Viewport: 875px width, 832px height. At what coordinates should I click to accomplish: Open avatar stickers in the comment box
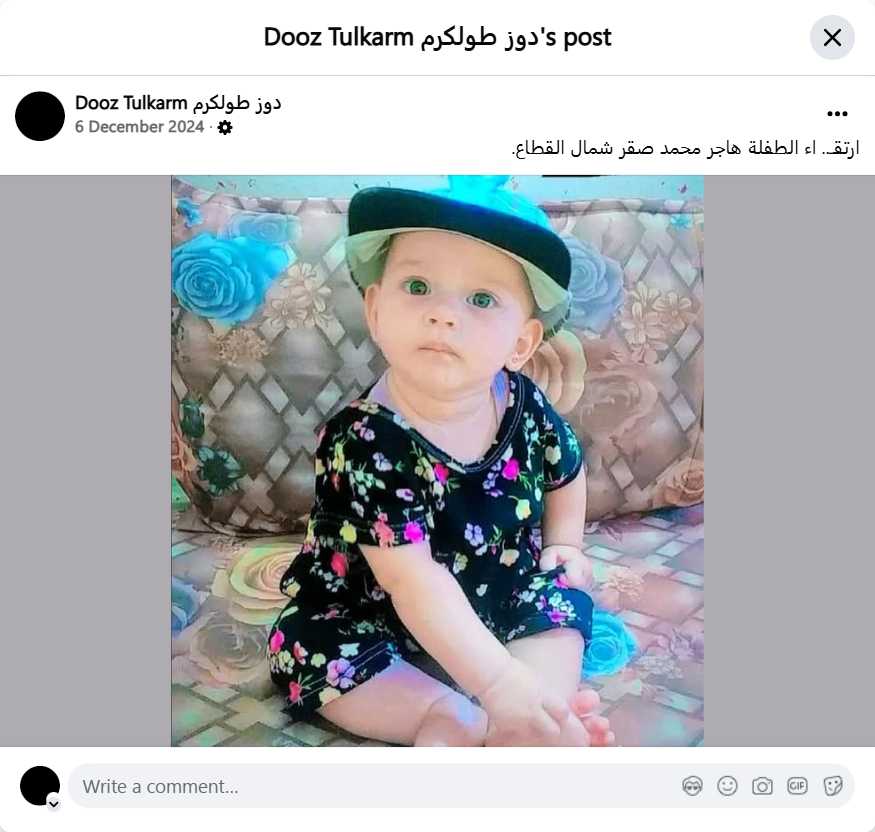(x=692, y=786)
